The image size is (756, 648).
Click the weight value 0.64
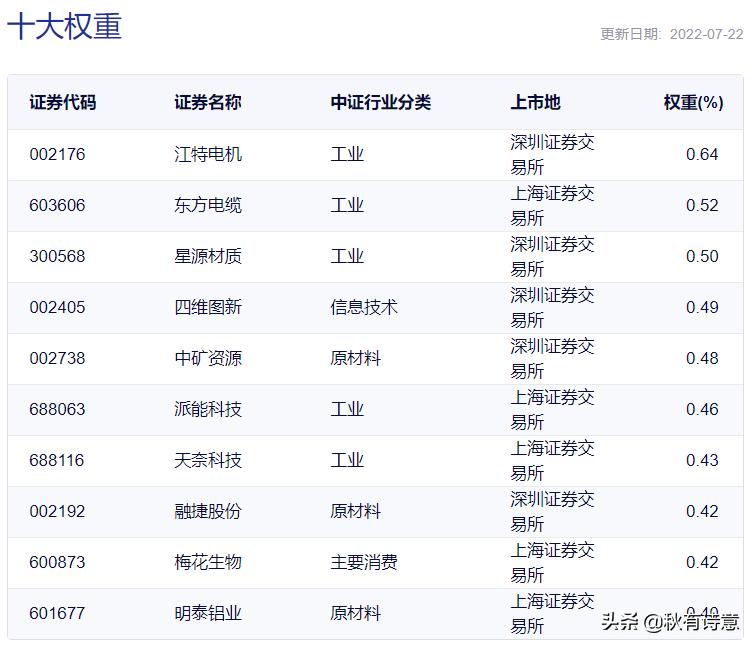(x=702, y=154)
